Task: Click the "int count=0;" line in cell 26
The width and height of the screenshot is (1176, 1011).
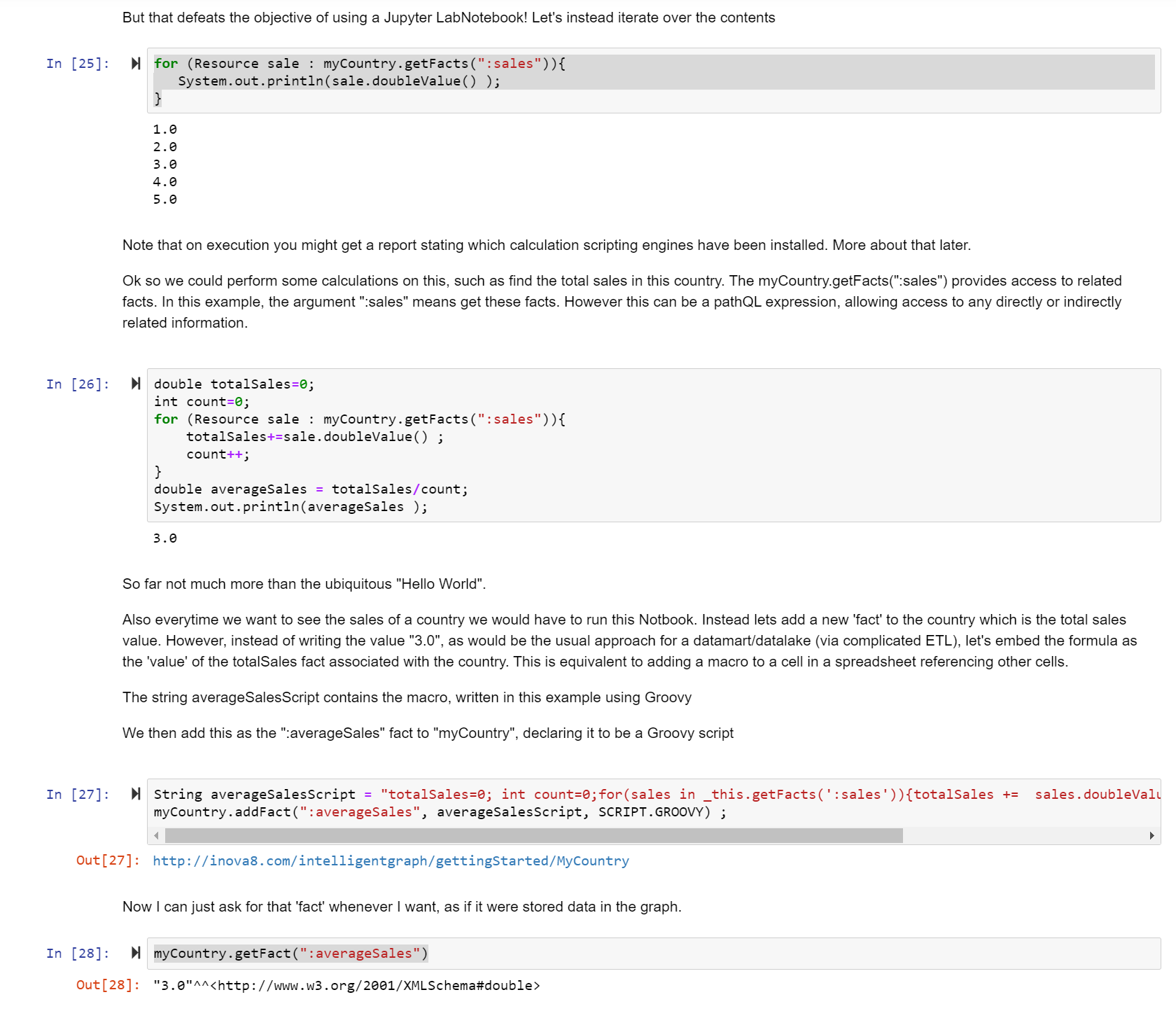Action: point(202,402)
